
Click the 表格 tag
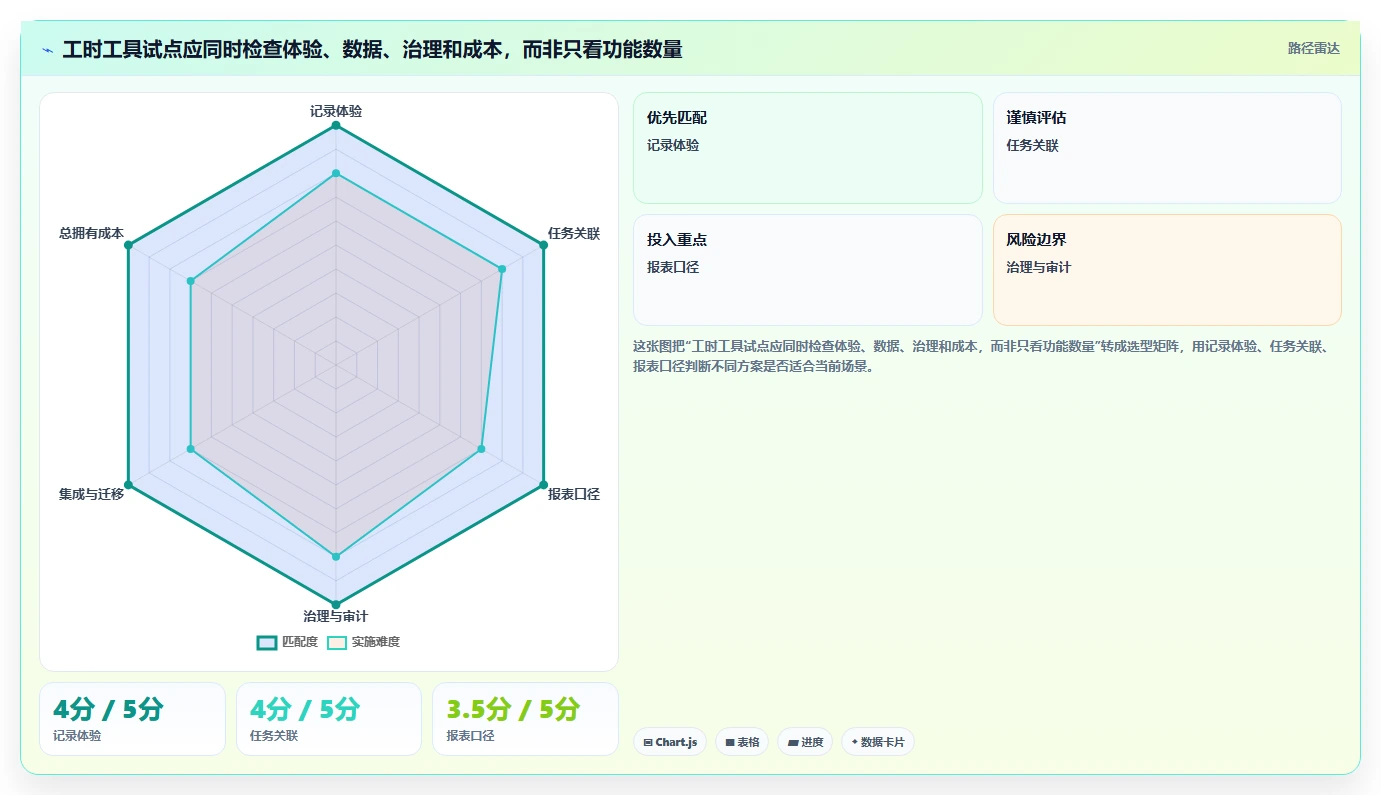coord(742,742)
